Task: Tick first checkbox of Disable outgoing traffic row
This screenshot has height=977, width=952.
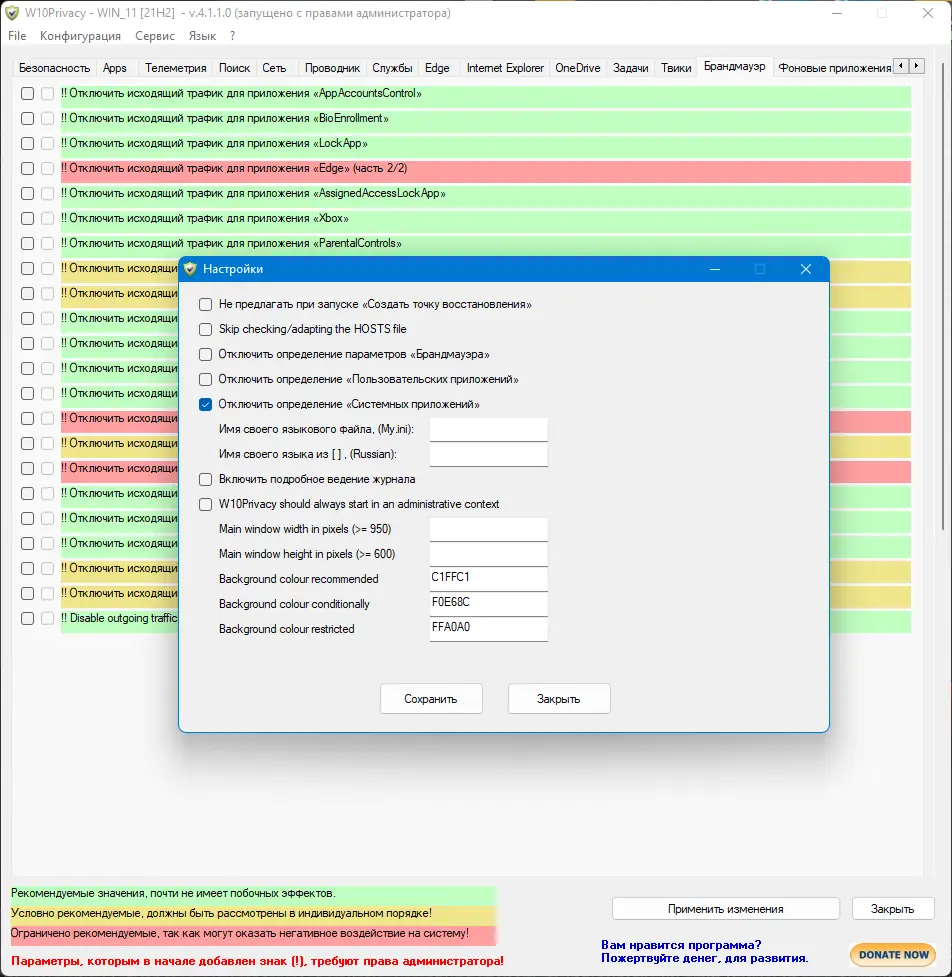Action: [27, 619]
